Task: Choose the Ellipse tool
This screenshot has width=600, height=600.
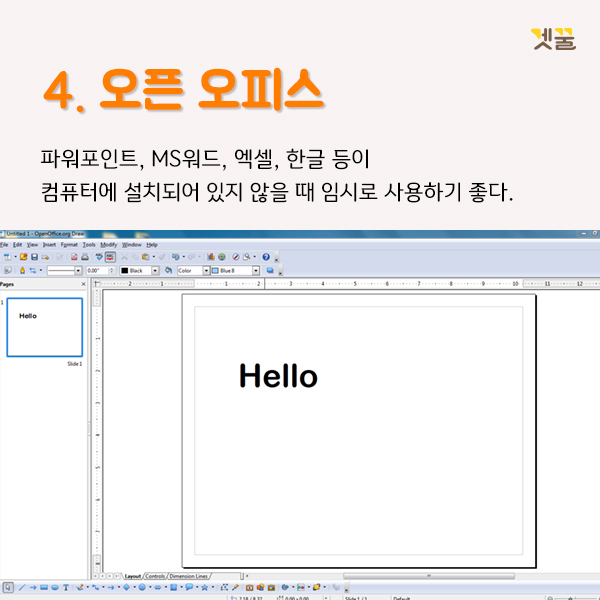Action: pyautogui.click(x=55, y=587)
